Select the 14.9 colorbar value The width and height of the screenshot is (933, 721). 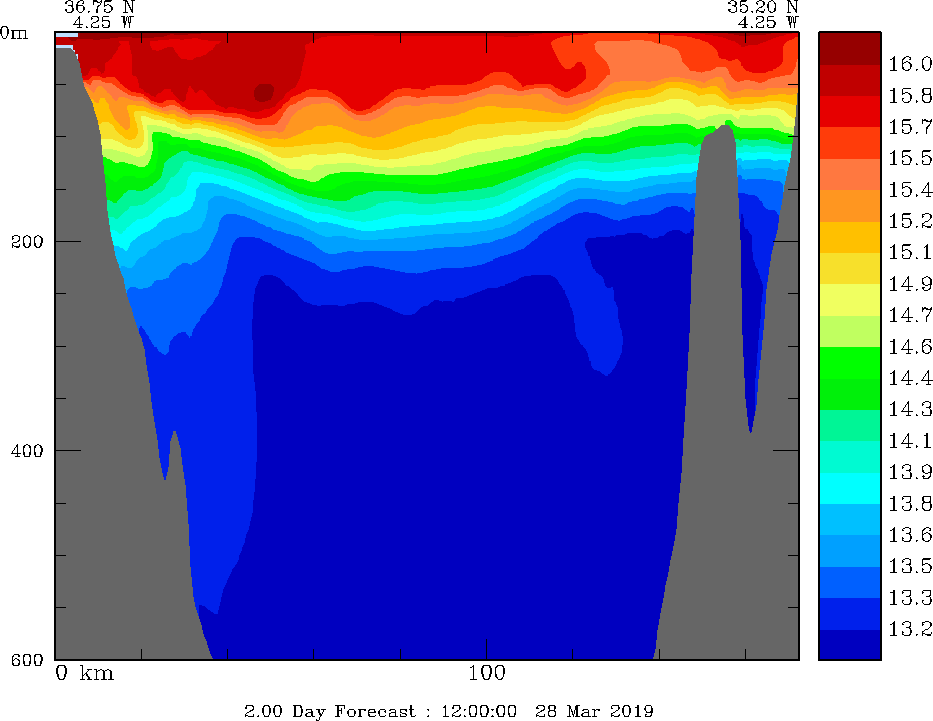pos(910,284)
